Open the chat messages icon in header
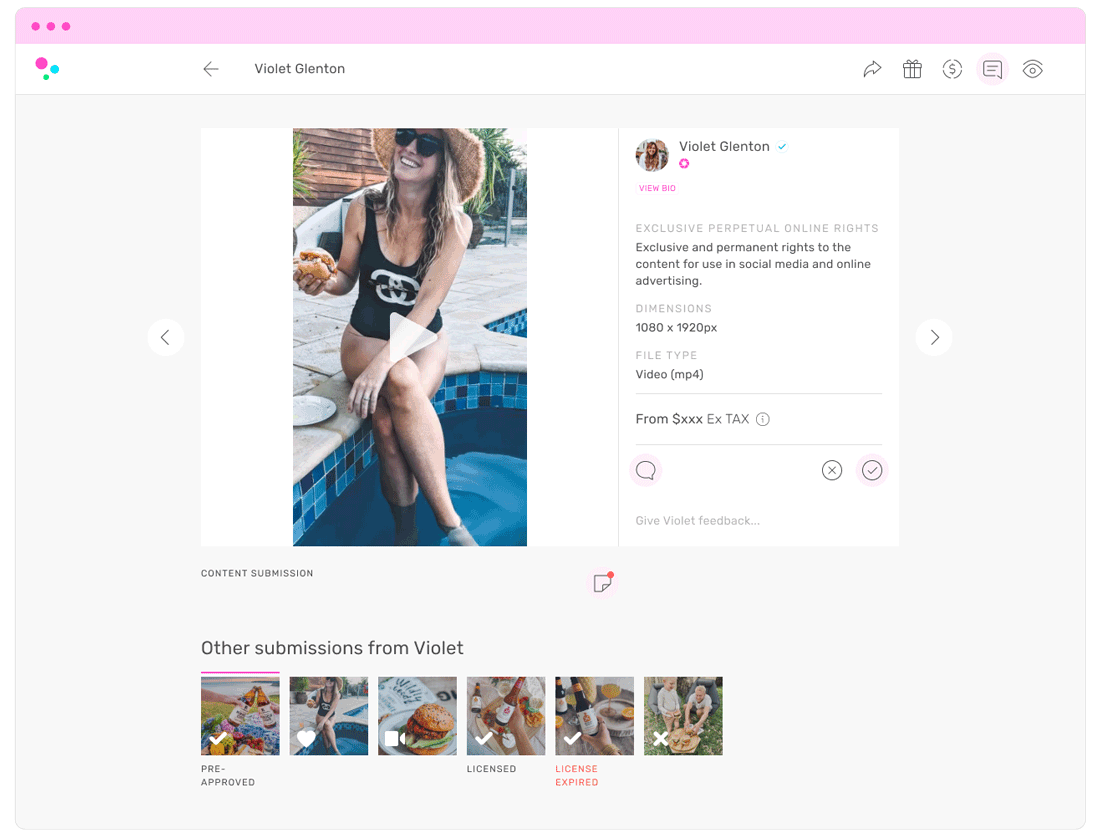 pos(992,69)
